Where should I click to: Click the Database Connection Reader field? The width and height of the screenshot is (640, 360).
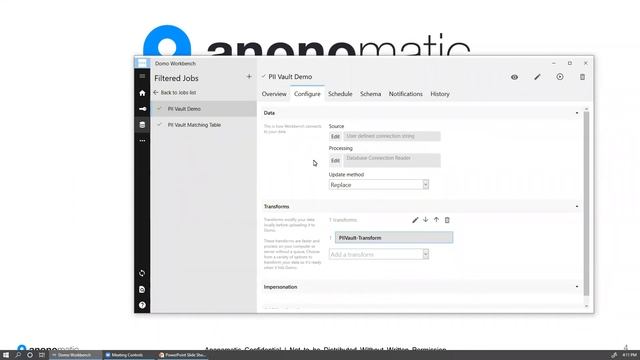[x=392, y=160]
